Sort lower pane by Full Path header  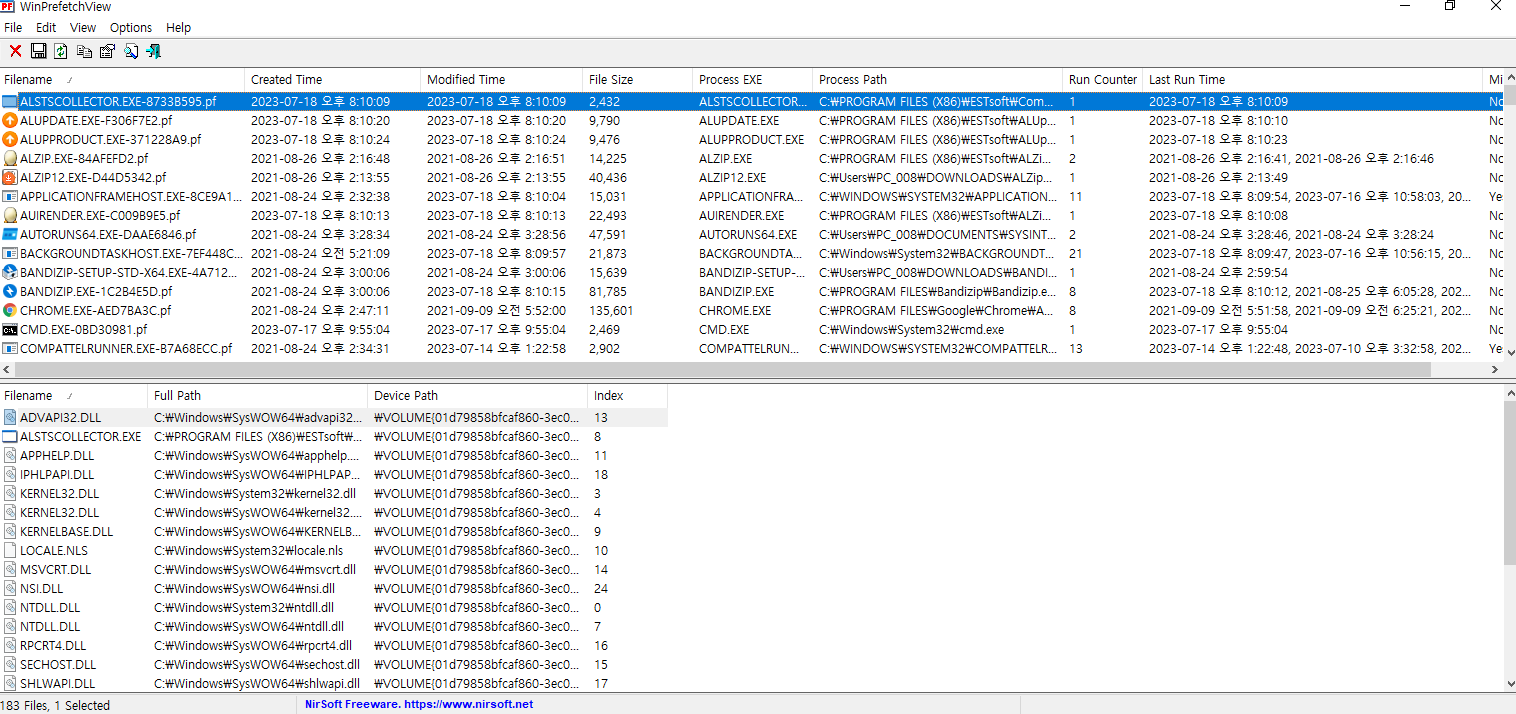tap(258, 396)
